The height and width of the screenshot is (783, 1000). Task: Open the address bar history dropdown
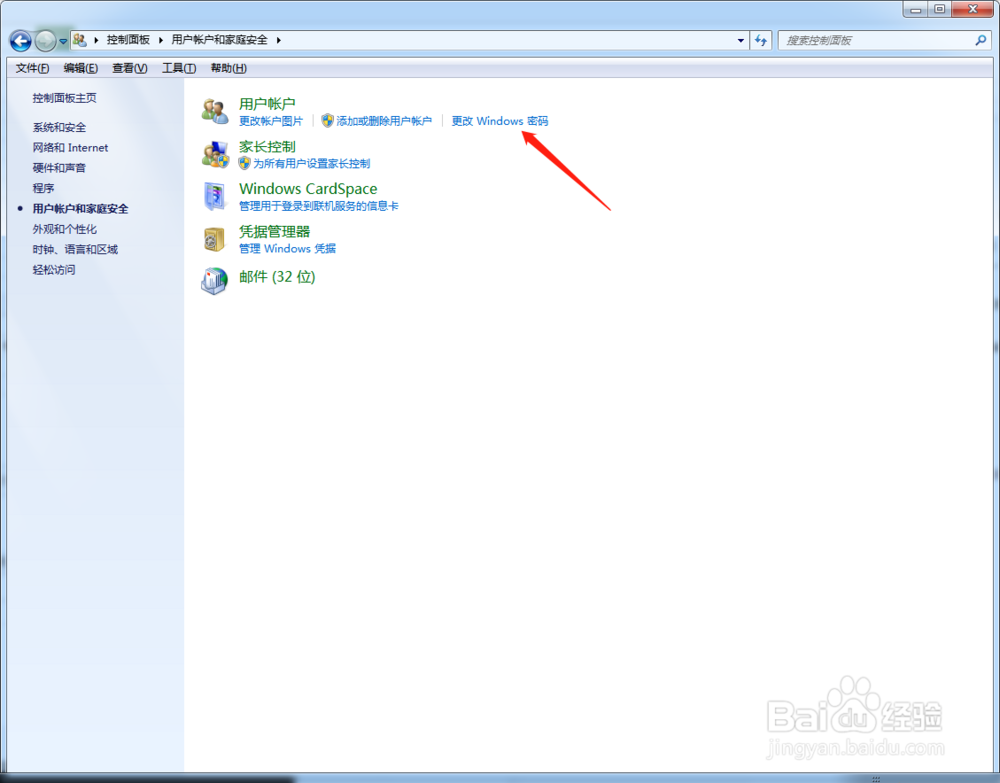click(x=741, y=40)
